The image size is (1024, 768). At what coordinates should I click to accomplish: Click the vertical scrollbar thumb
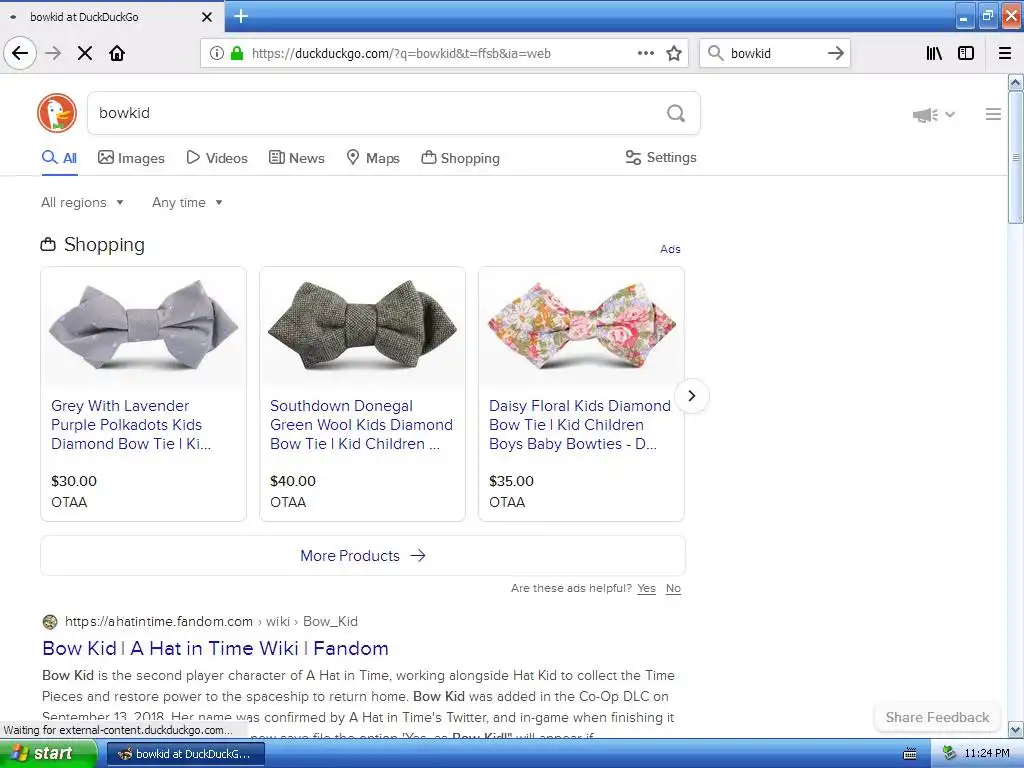coord(1015,157)
